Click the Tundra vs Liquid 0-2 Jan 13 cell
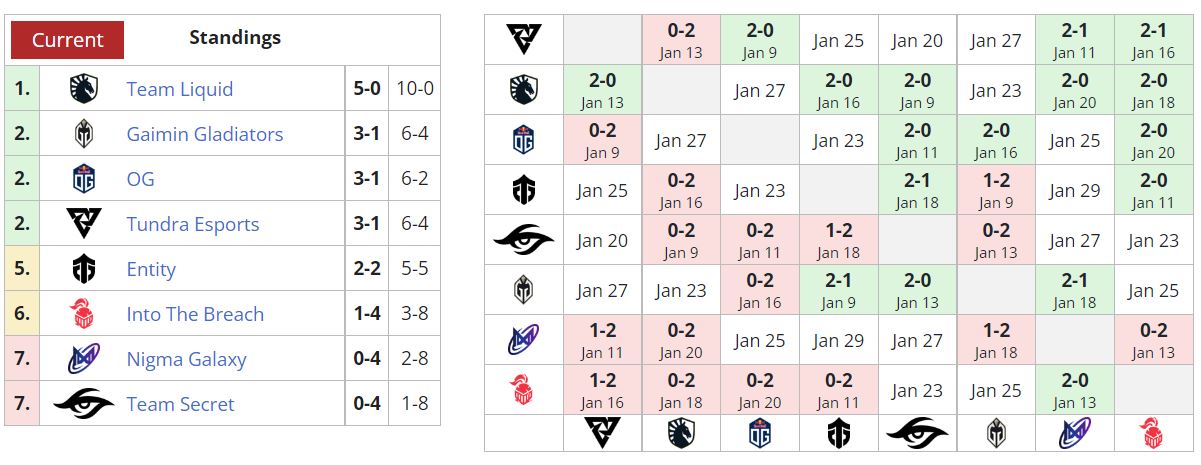 (x=681, y=40)
